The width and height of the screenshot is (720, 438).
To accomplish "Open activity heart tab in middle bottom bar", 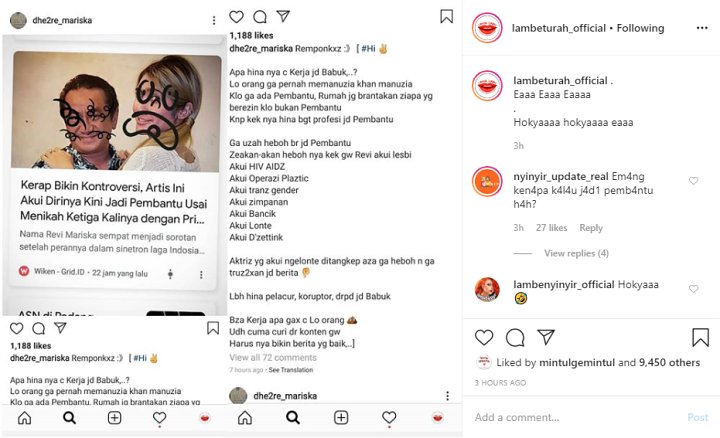I will pos(389,417).
